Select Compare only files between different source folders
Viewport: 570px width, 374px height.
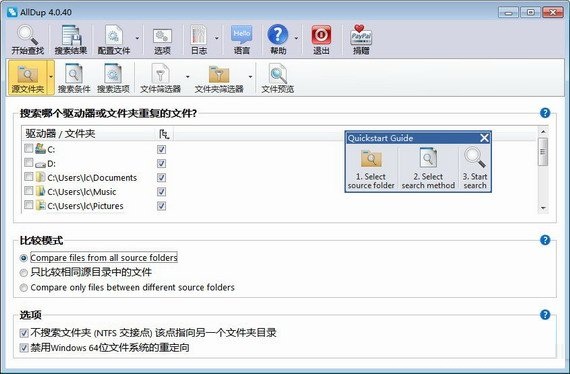[24, 287]
